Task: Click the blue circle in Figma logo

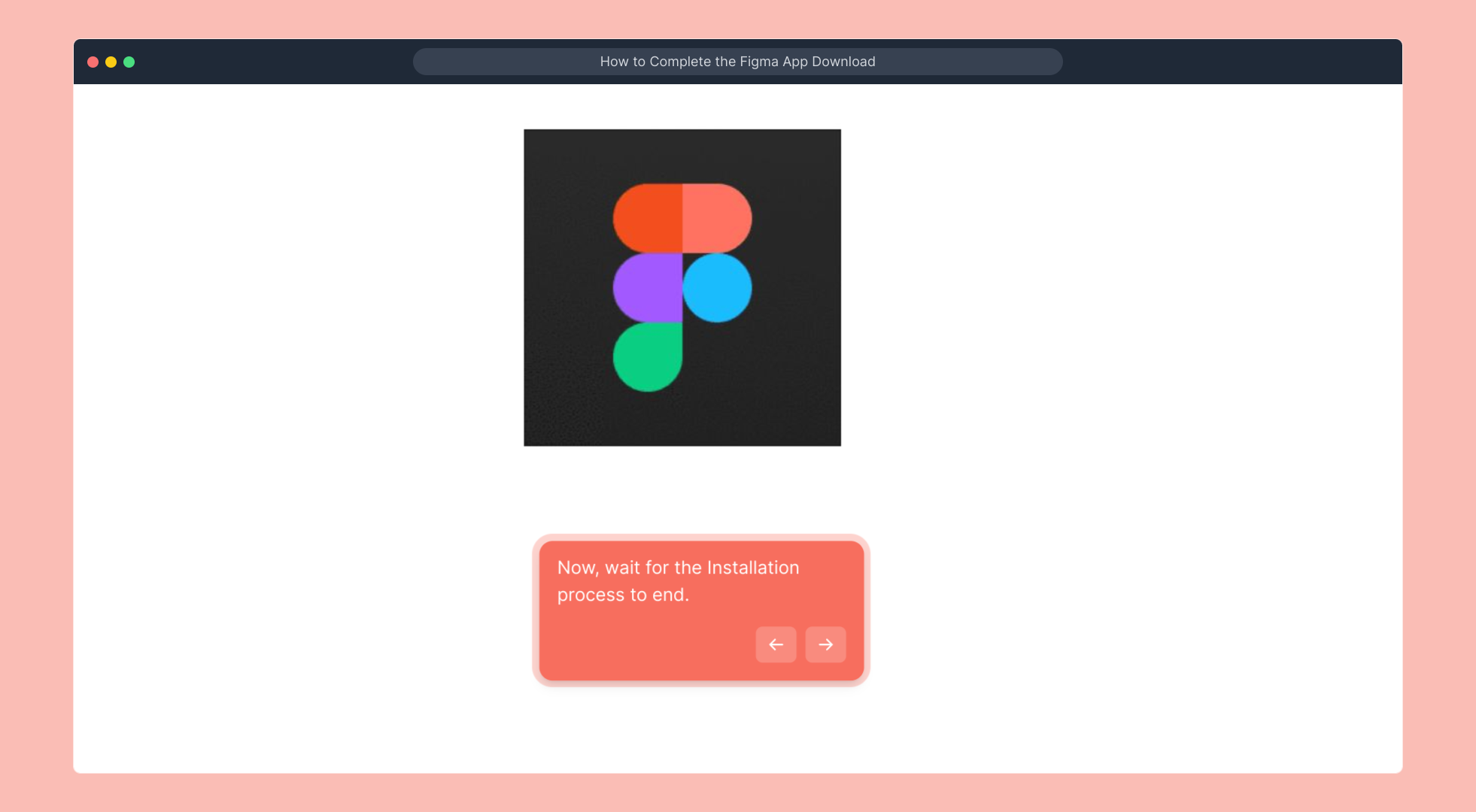Action: 717,288
